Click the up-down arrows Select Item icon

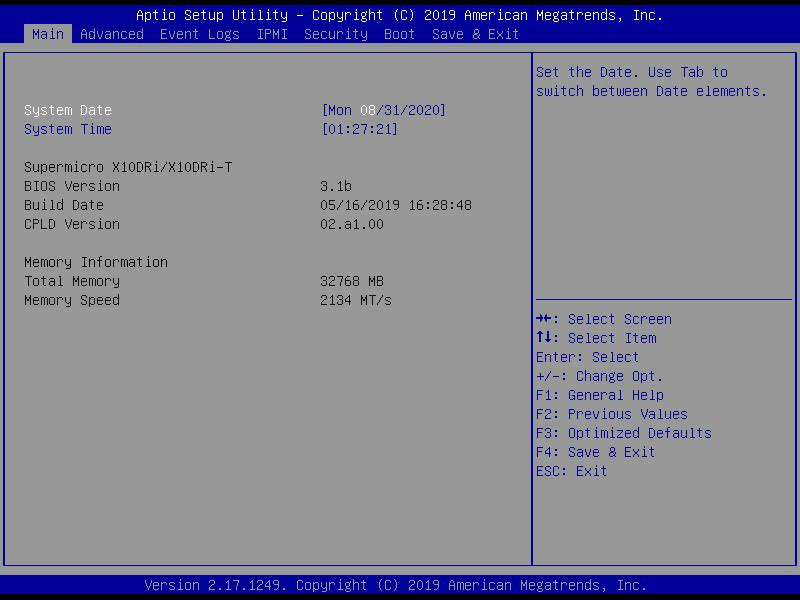[x=544, y=338]
